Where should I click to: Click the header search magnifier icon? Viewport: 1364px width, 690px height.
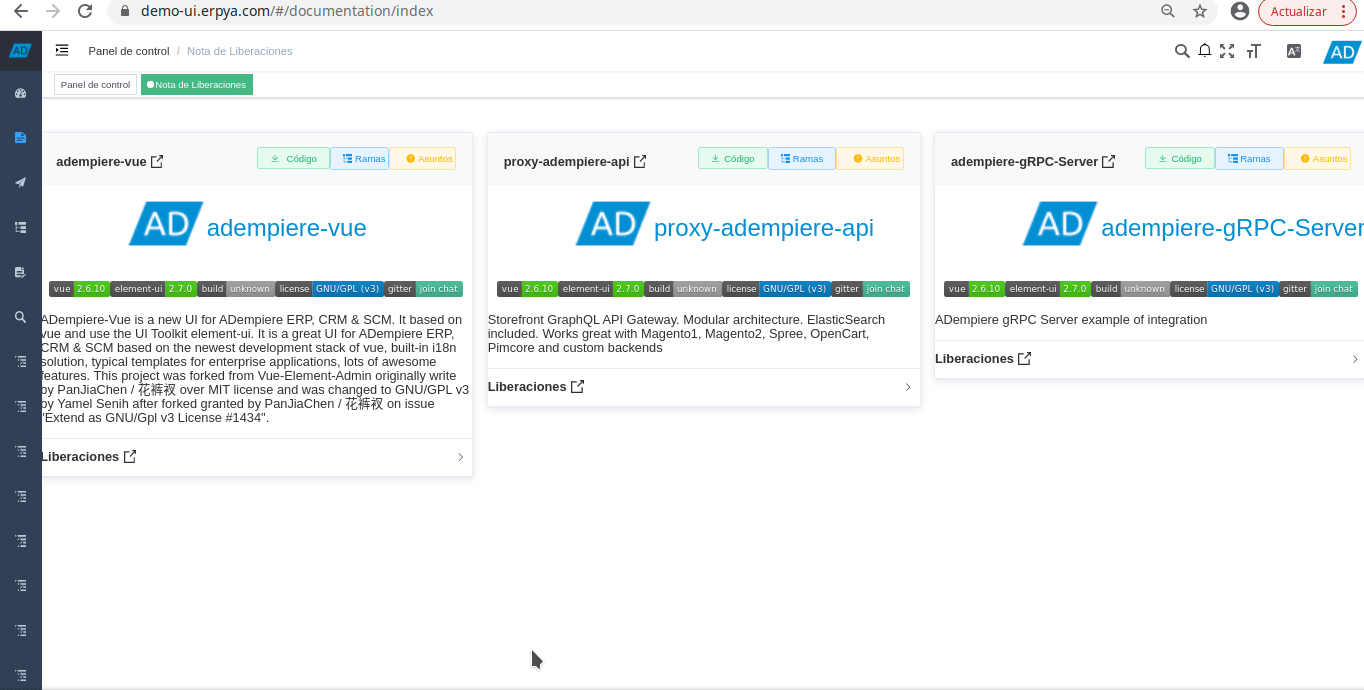1182,51
